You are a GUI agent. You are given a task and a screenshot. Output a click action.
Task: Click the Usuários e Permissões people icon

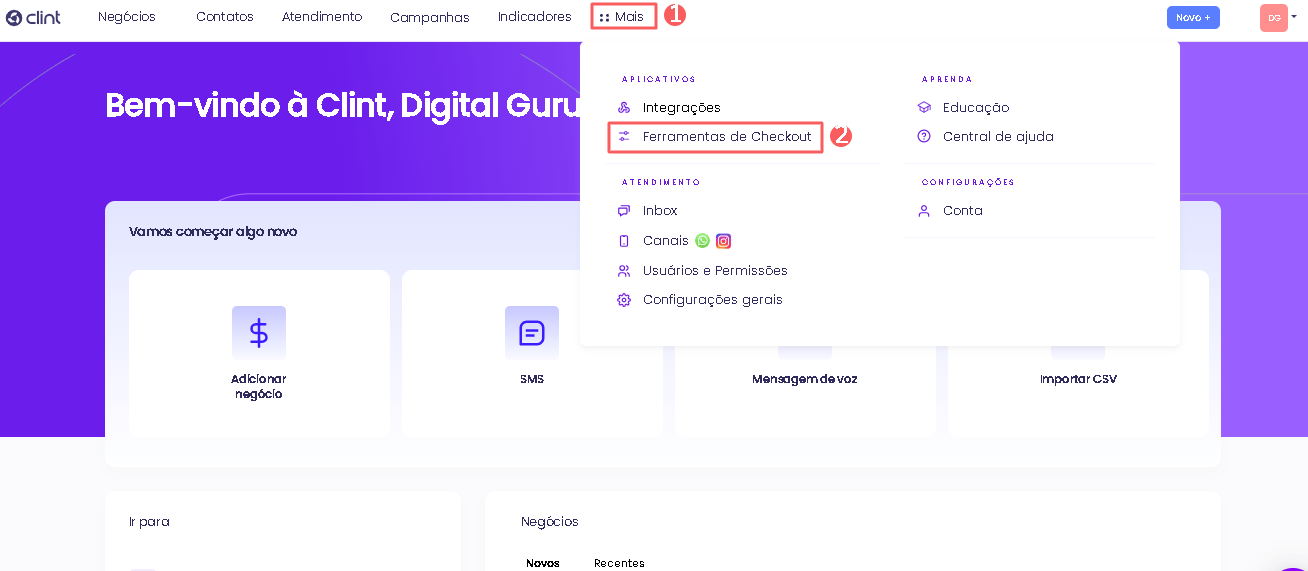(624, 271)
